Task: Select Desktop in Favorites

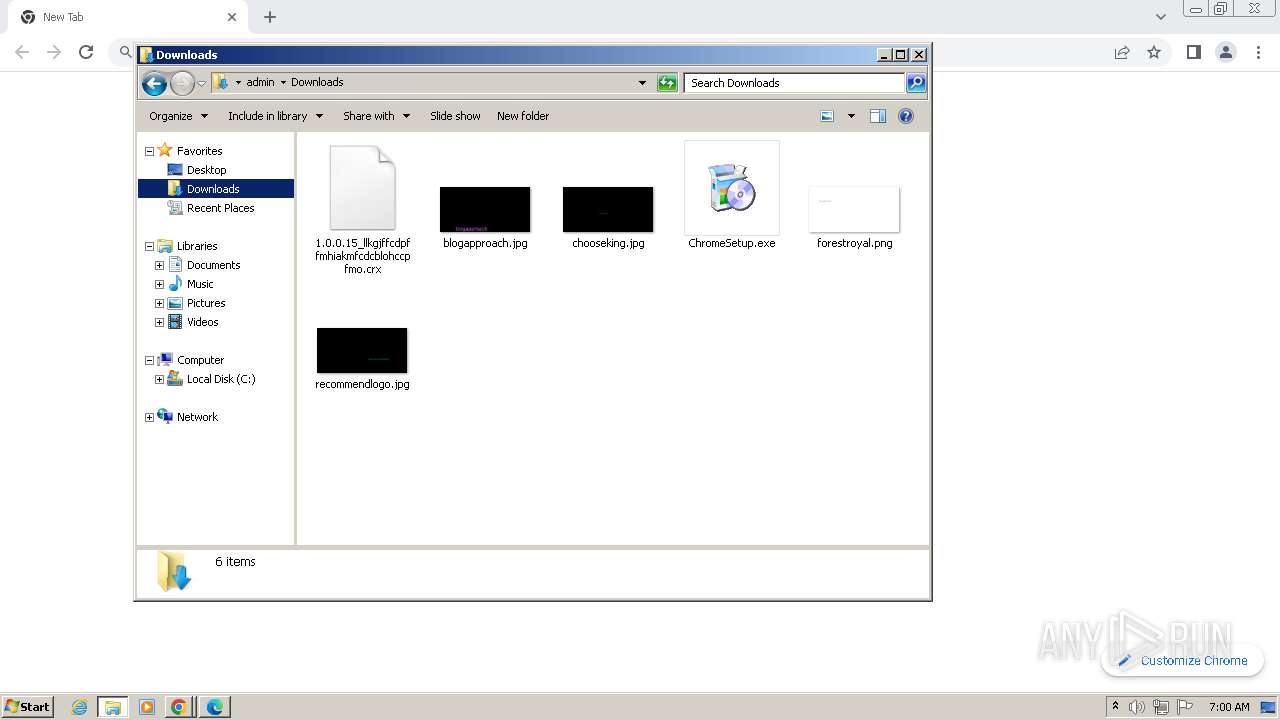Action: click(206, 170)
